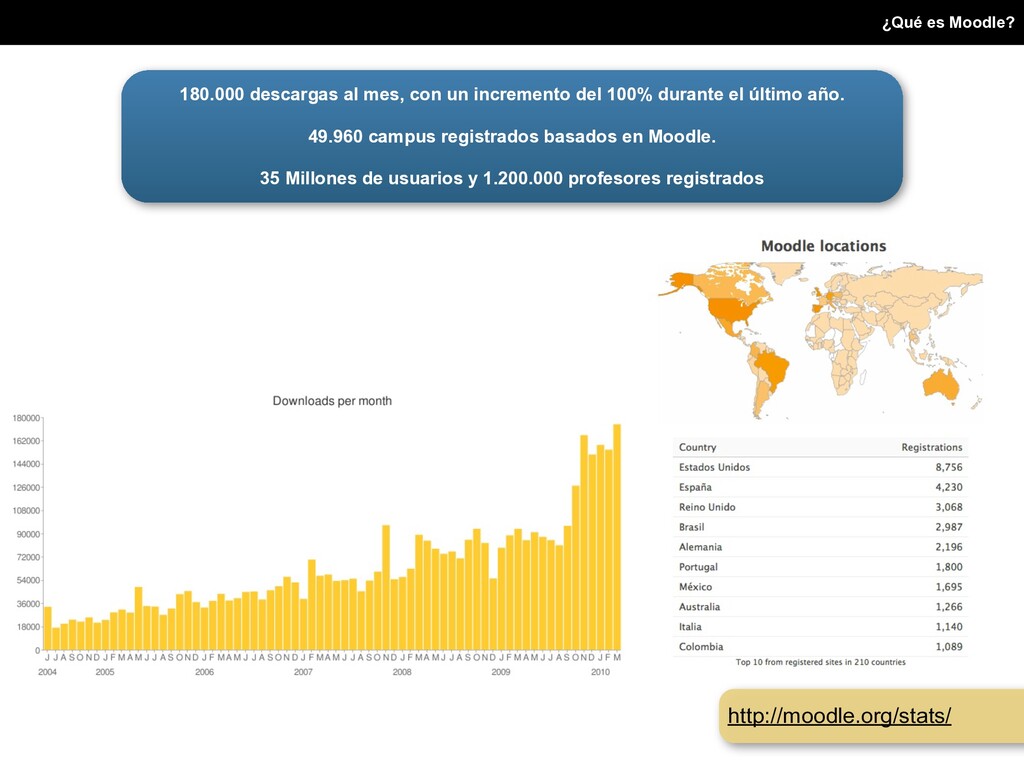Select the 'Australia' country cell
This screenshot has width=1024, height=768.
point(699,607)
